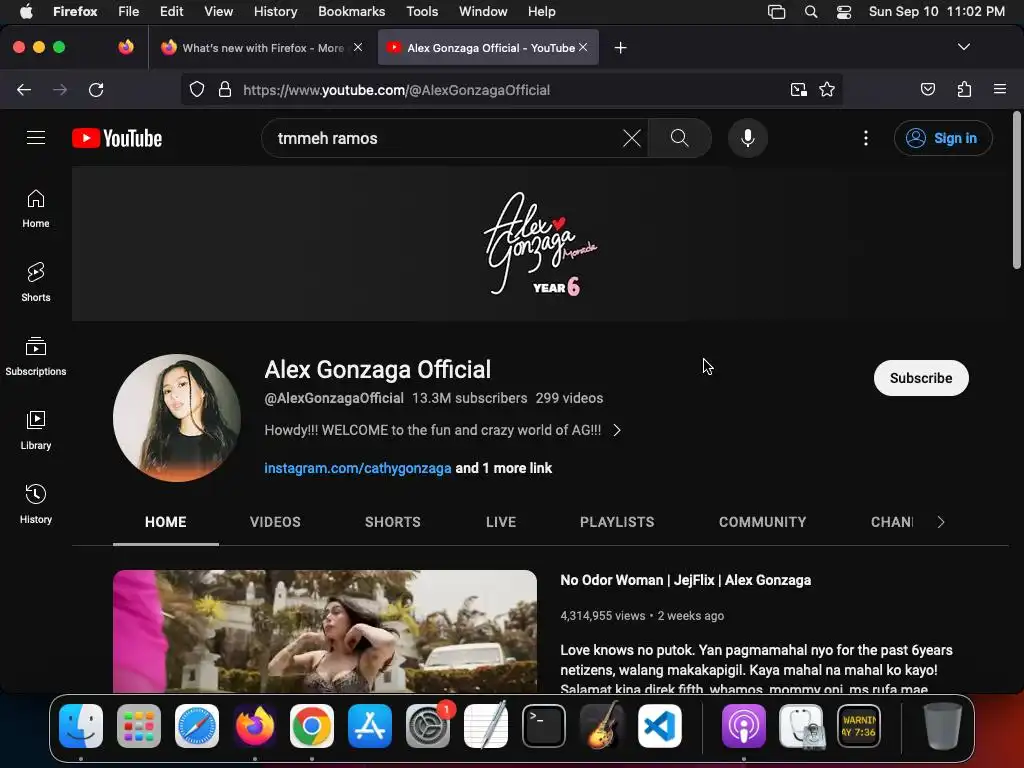
Task: Select the LIVE channel tab
Action: tap(501, 522)
